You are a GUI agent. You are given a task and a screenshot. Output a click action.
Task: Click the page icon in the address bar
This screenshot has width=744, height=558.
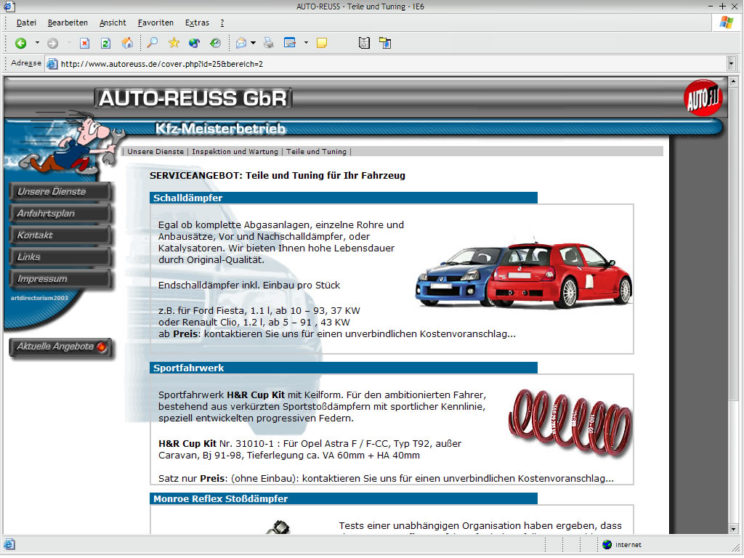[x=52, y=64]
